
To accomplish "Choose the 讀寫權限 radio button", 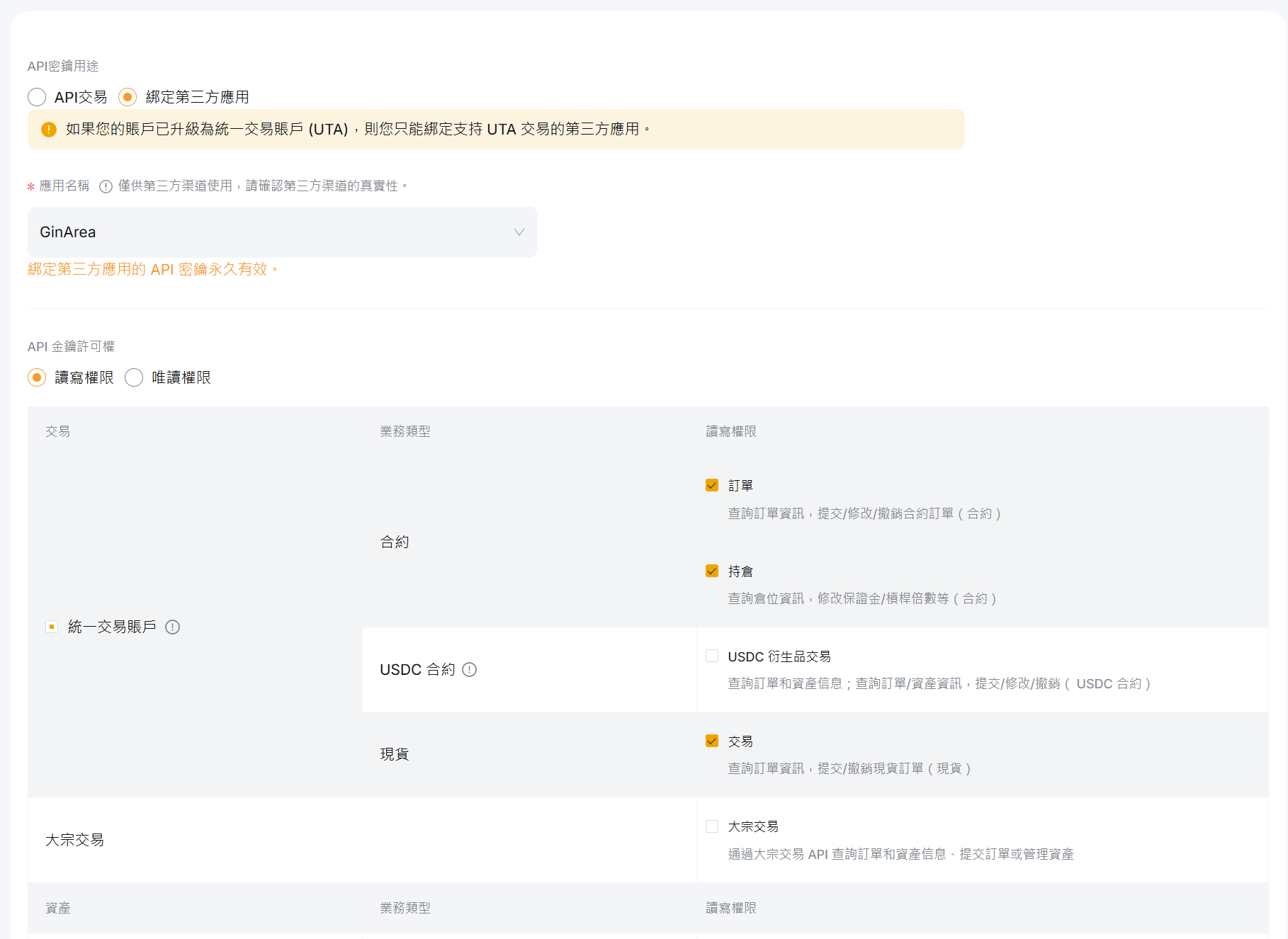I will pyautogui.click(x=37, y=377).
